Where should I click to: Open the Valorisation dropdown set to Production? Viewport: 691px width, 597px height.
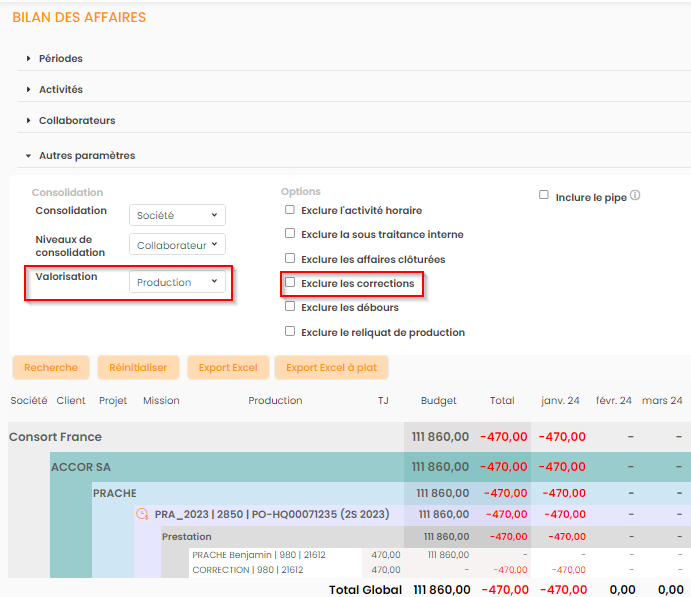pos(177,283)
